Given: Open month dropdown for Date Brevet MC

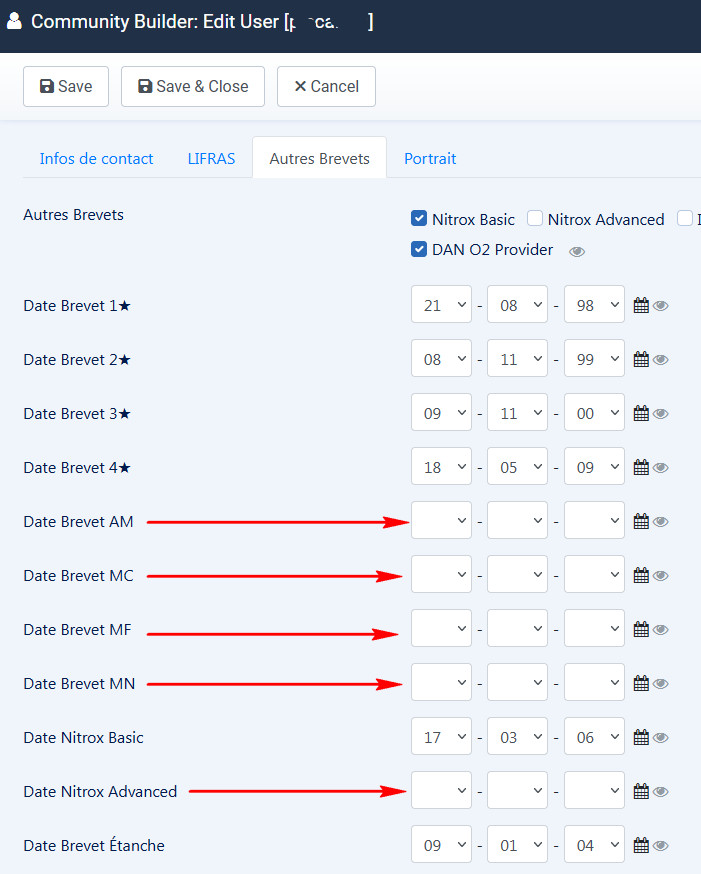Looking at the screenshot, I should tap(517, 575).
